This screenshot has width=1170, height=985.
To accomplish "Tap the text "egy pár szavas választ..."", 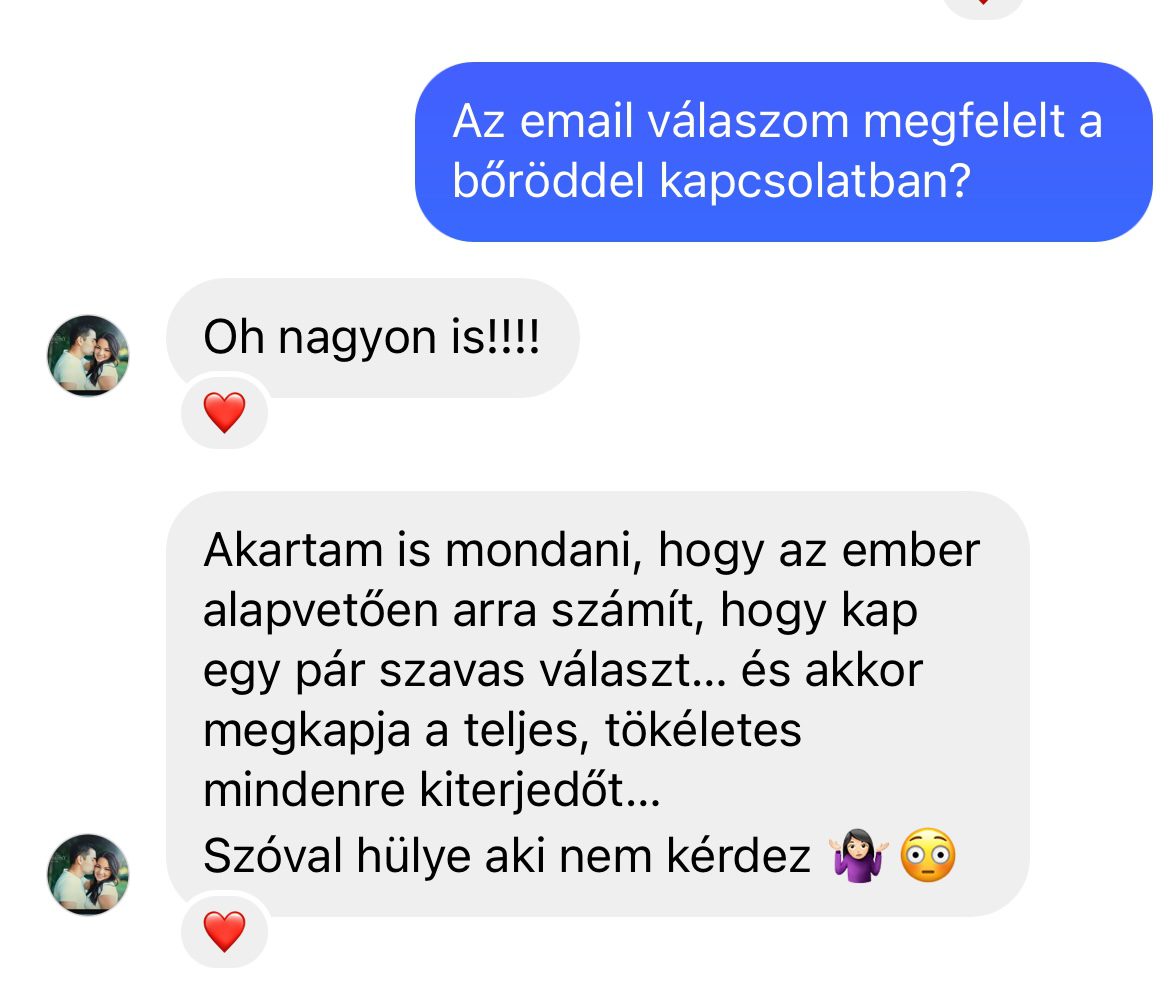I will 464,670.
